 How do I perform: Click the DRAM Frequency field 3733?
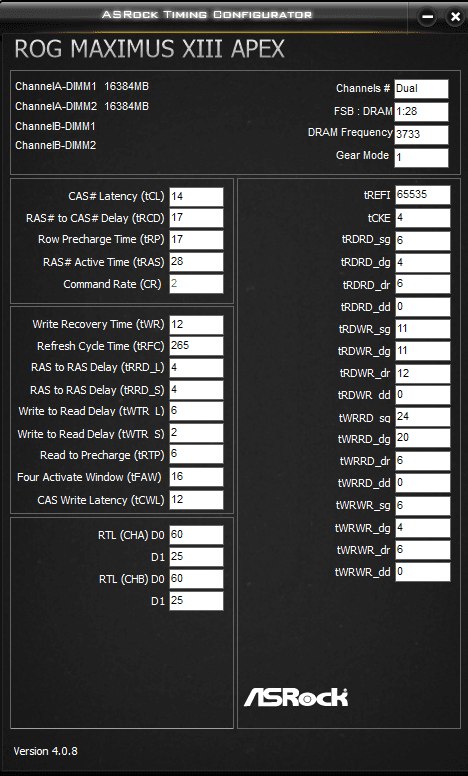421,135
